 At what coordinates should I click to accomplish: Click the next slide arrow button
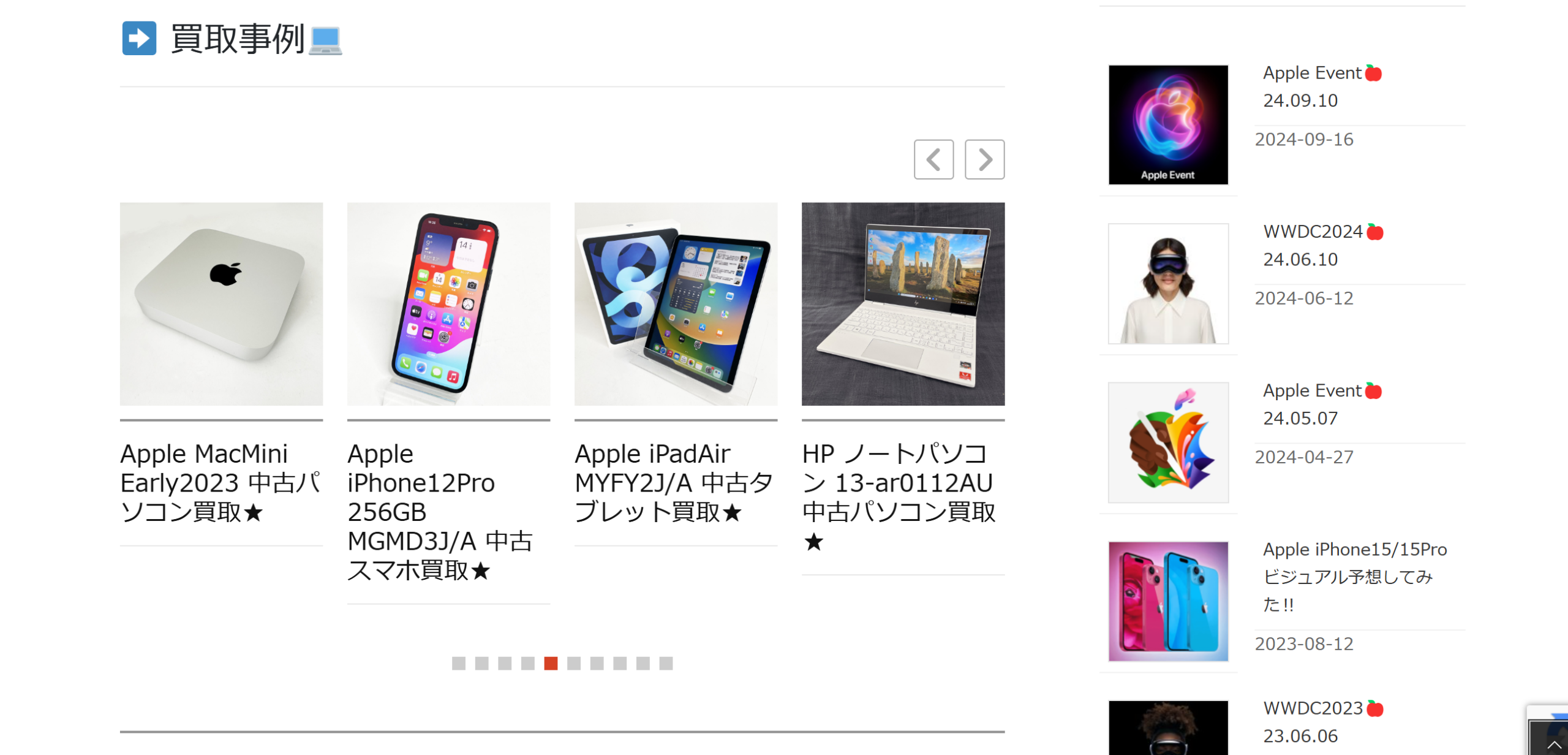[x=984, y=159]
